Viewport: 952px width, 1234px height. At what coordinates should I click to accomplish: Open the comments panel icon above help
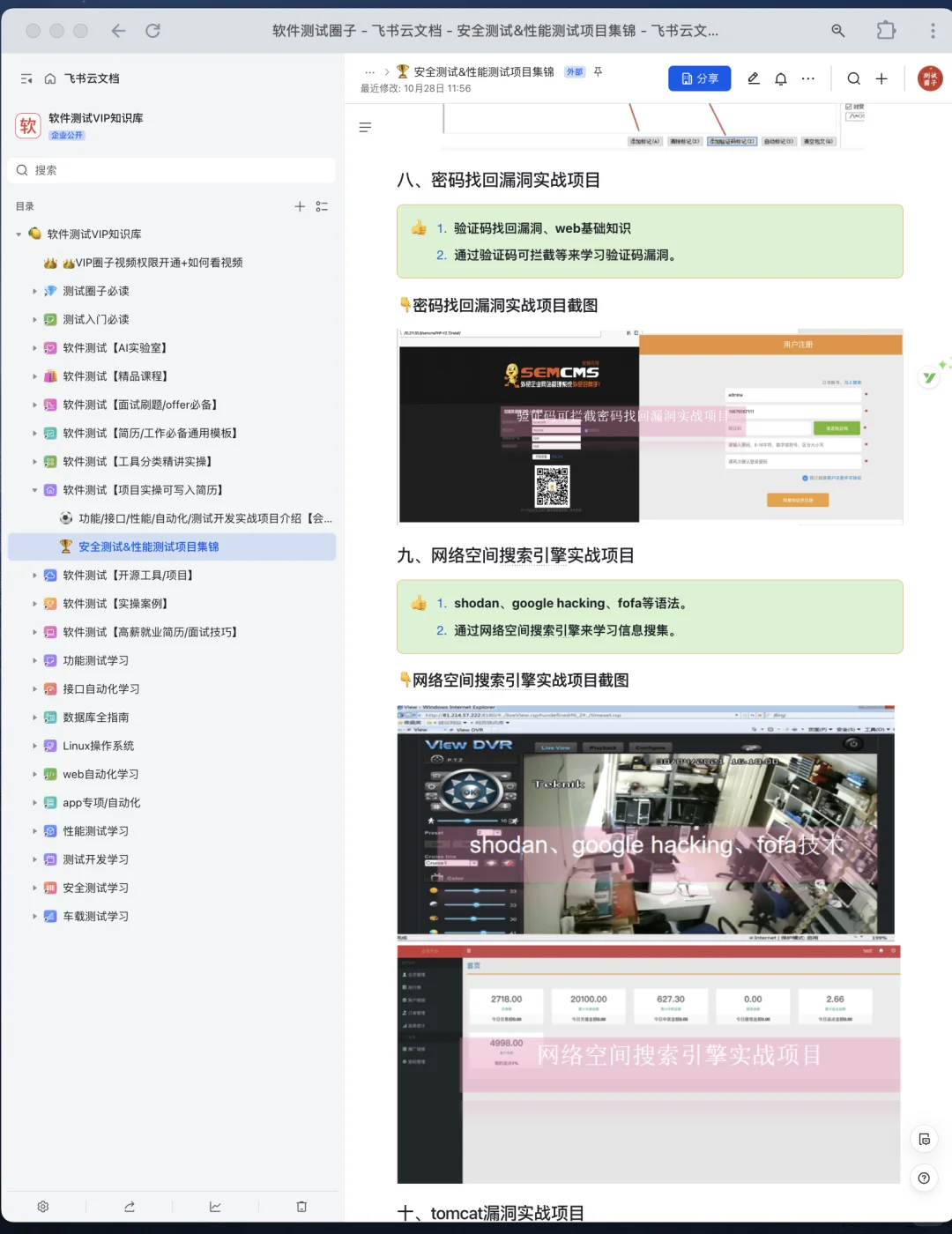point(924,1139)
